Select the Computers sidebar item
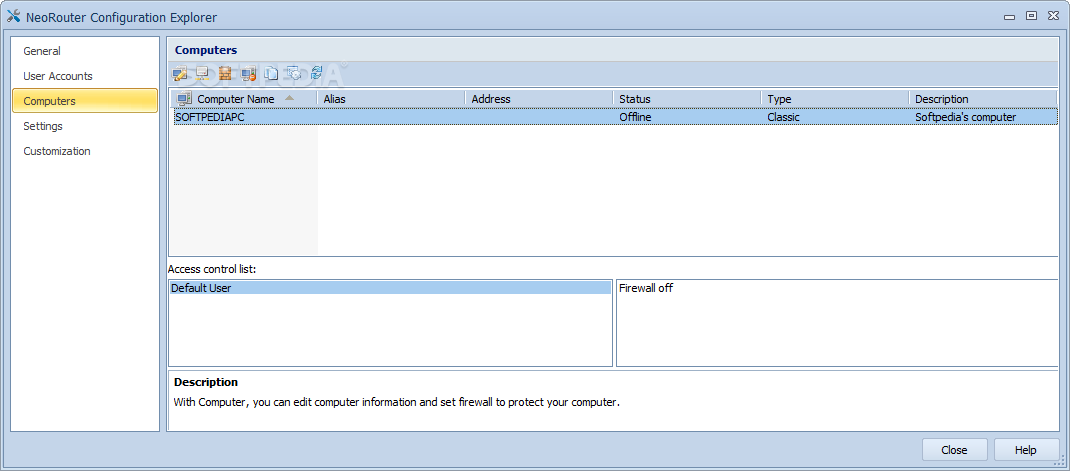The height and width of the screenshot is (471, 1070). [85, 101]
